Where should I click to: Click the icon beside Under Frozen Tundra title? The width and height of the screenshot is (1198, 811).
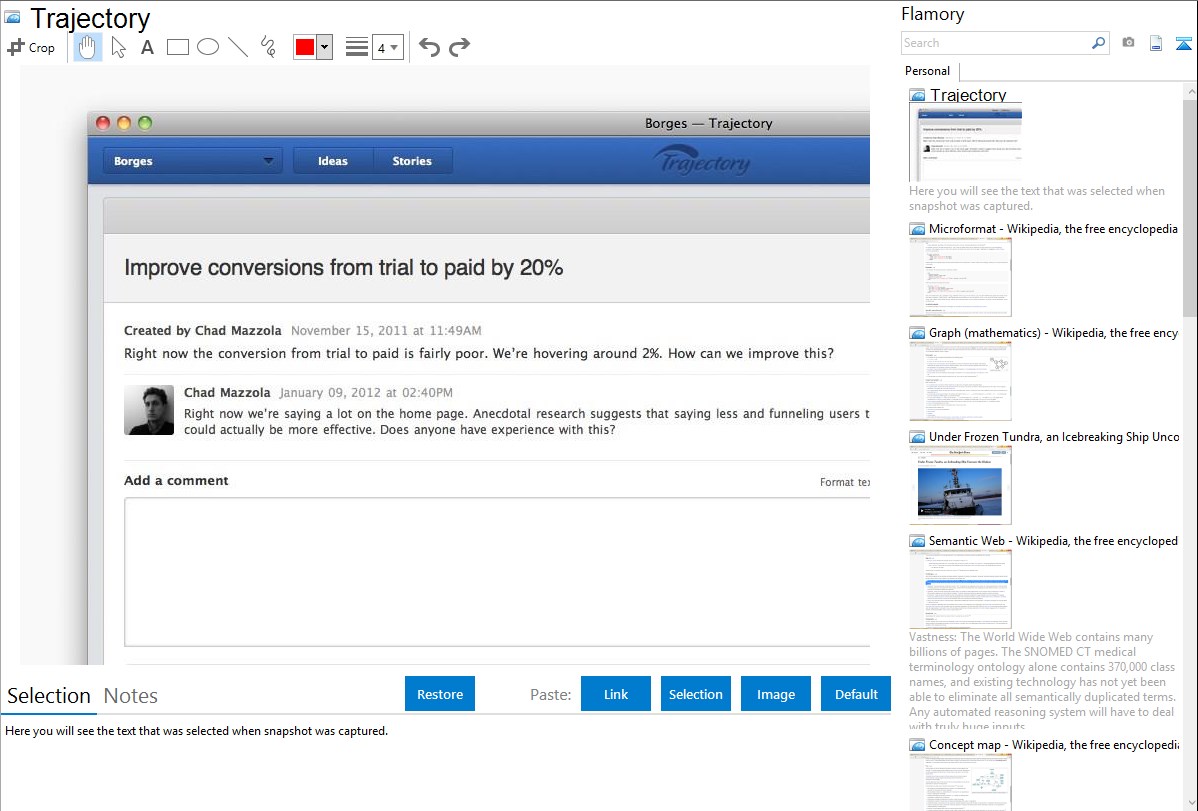pyautogui.click(x=918, y=436)
